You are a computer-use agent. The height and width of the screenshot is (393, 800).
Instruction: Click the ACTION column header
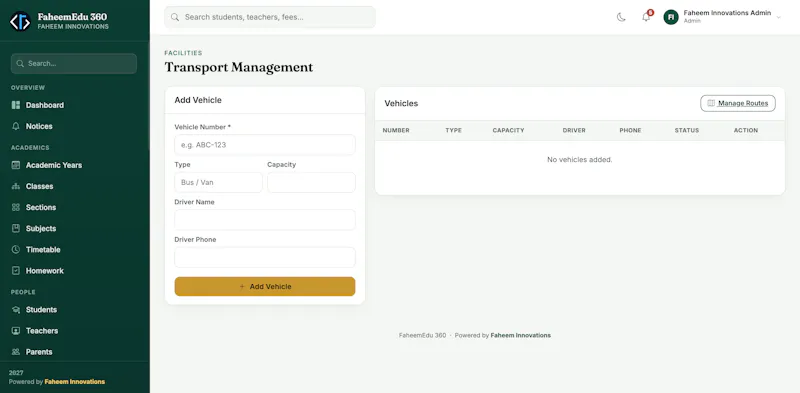pos(746,131)
